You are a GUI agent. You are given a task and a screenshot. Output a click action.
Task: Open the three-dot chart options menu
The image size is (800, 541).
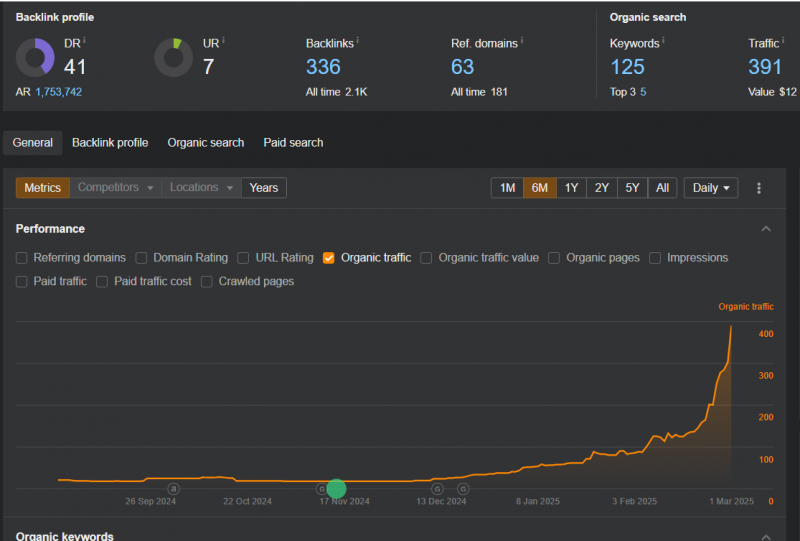tap(759, 188)
